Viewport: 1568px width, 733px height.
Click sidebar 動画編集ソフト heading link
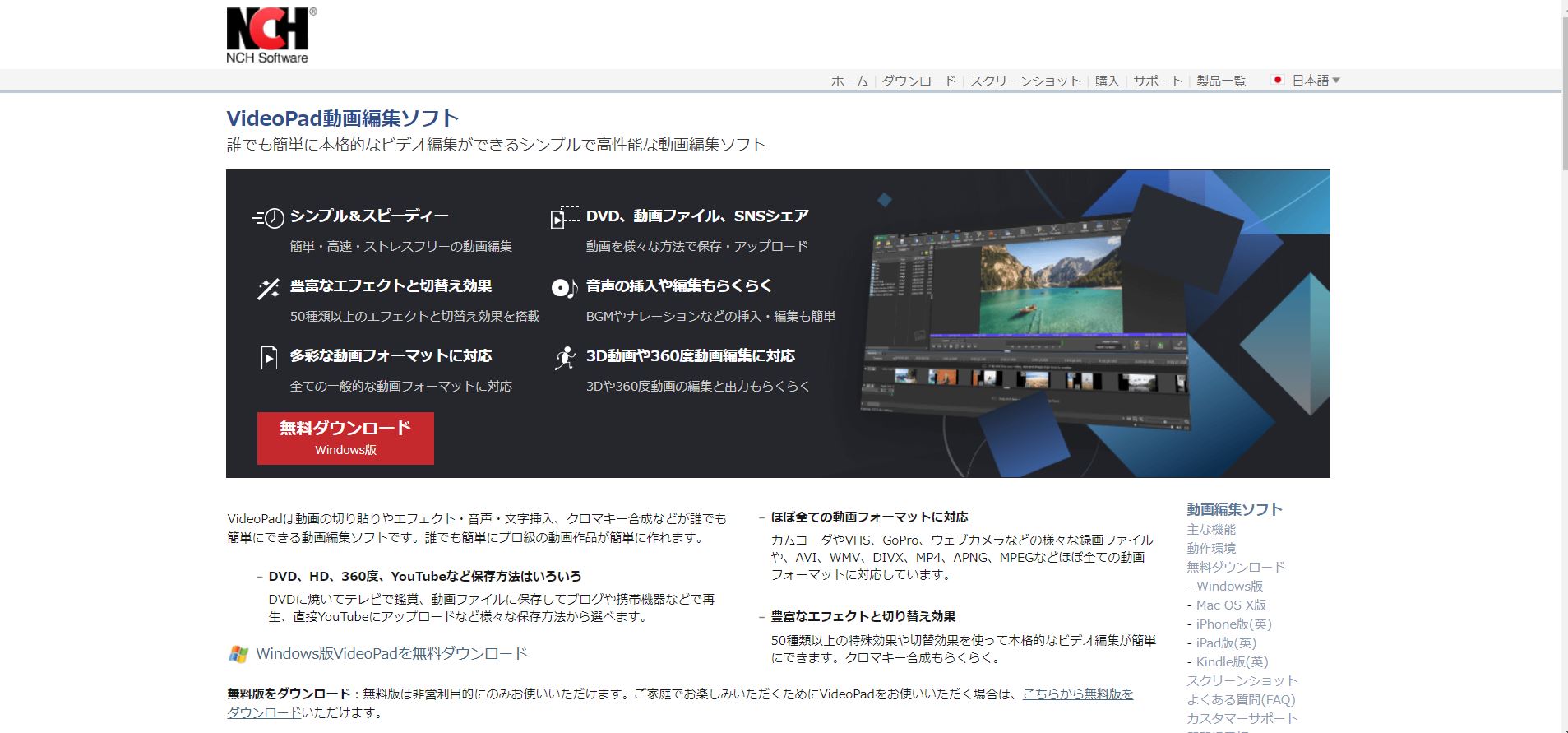[1234, 509]
